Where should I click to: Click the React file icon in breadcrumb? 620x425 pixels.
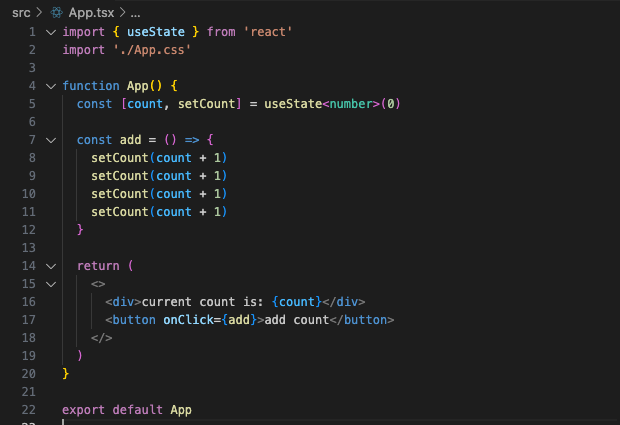[x=57, y=12]
